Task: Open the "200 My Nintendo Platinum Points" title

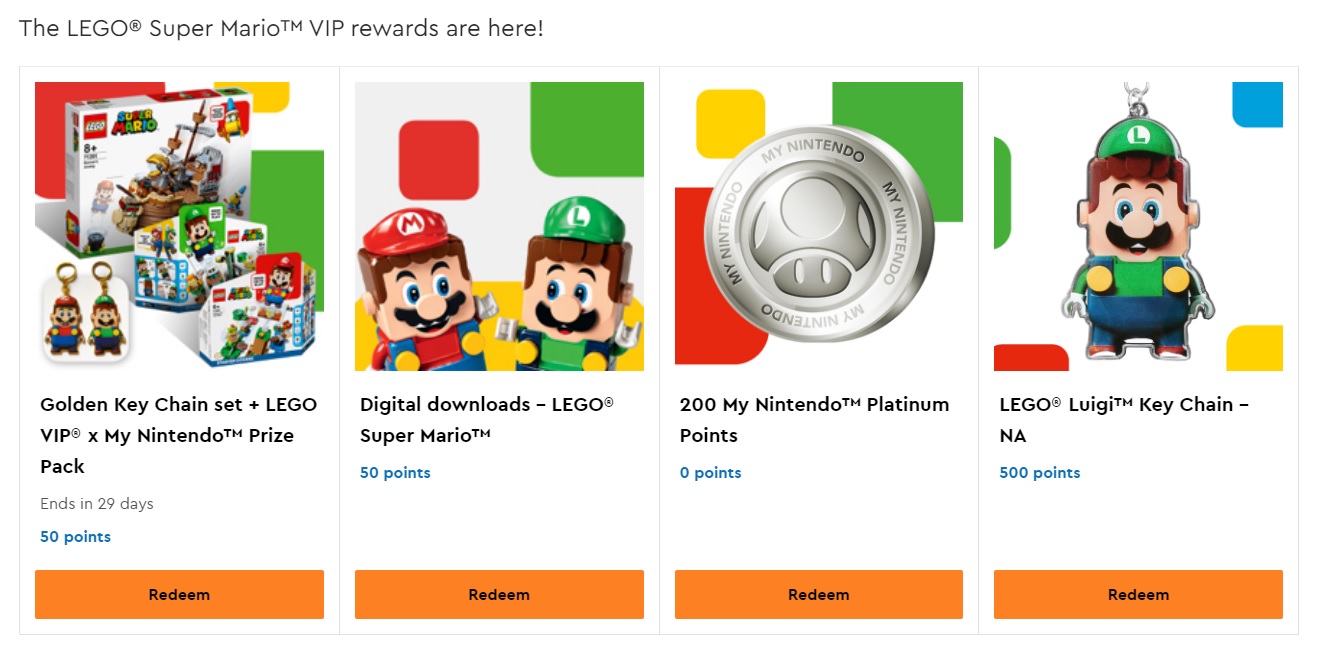Action: 816,419
